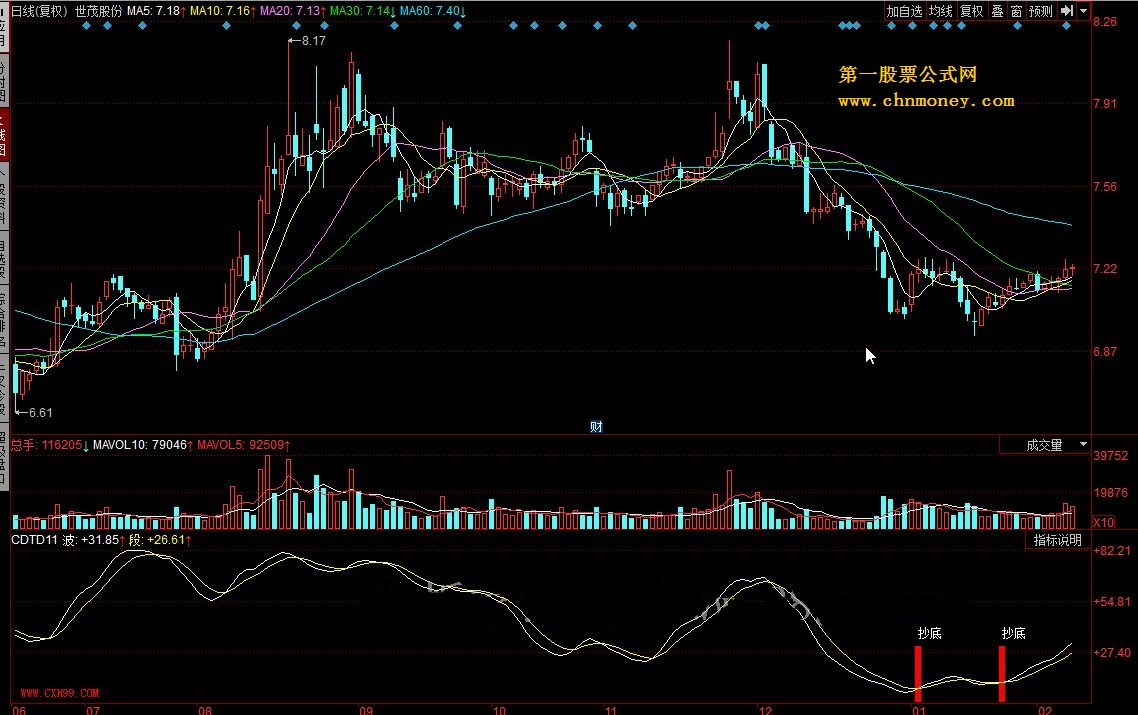
Task: Click the 财 financial event marker
Action: click(x=596, y=427)
